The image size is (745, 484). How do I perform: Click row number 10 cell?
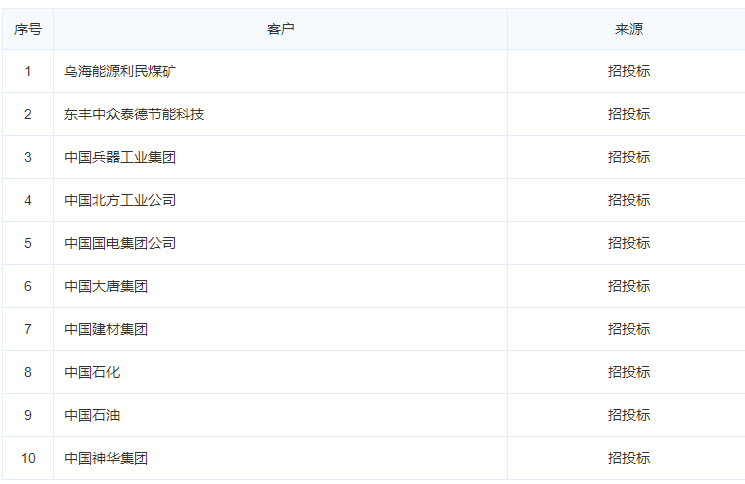[28, 458]
